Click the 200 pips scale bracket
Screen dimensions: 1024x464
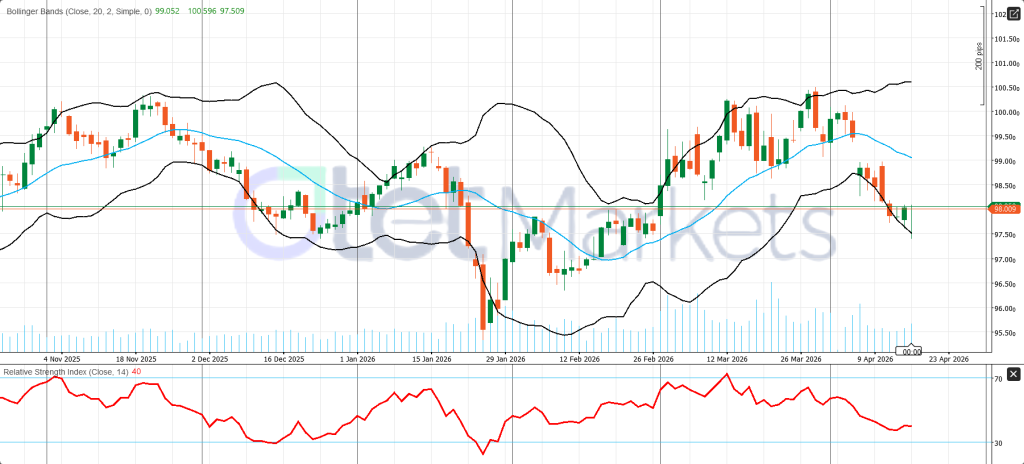981,48
